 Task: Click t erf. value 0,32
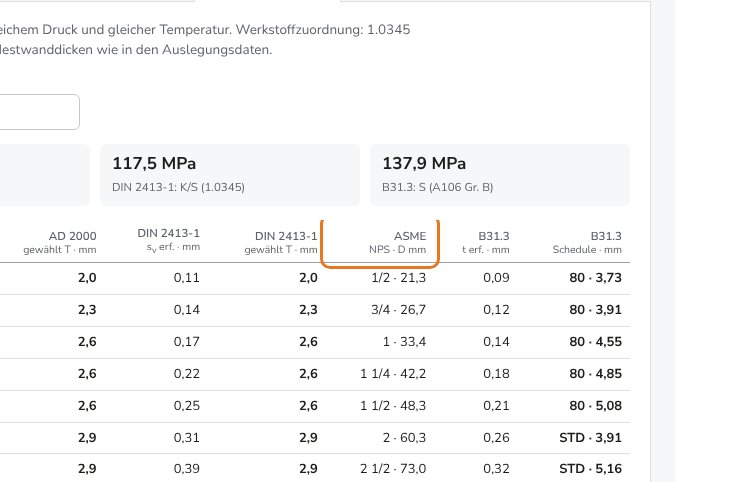click(496, 469)
